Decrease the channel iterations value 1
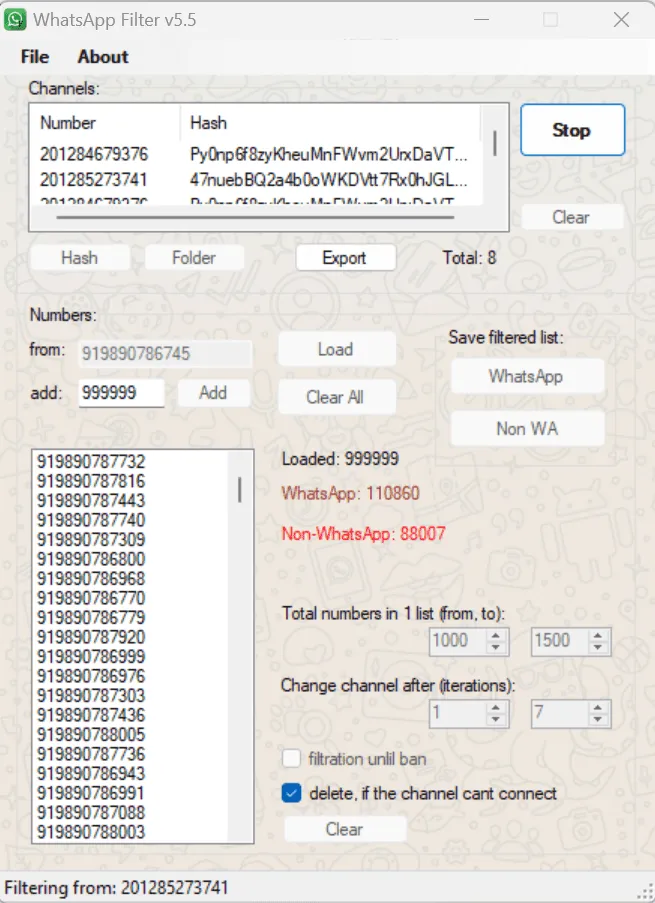This screenshot has width=655, height=903. pyautogui.click(x=497, y=720)
